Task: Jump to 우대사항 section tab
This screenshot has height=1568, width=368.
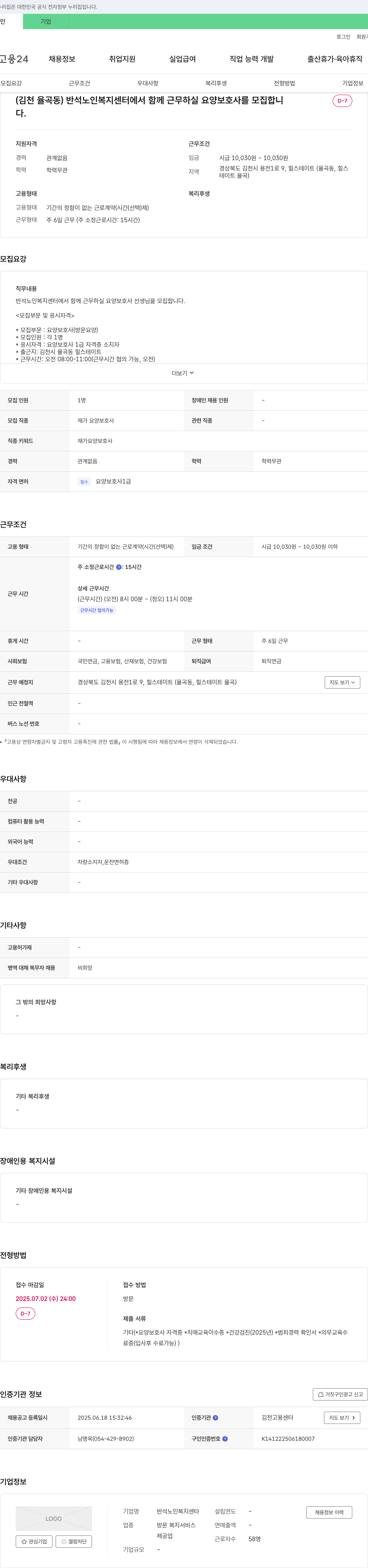Action: [x=148, y=83]
